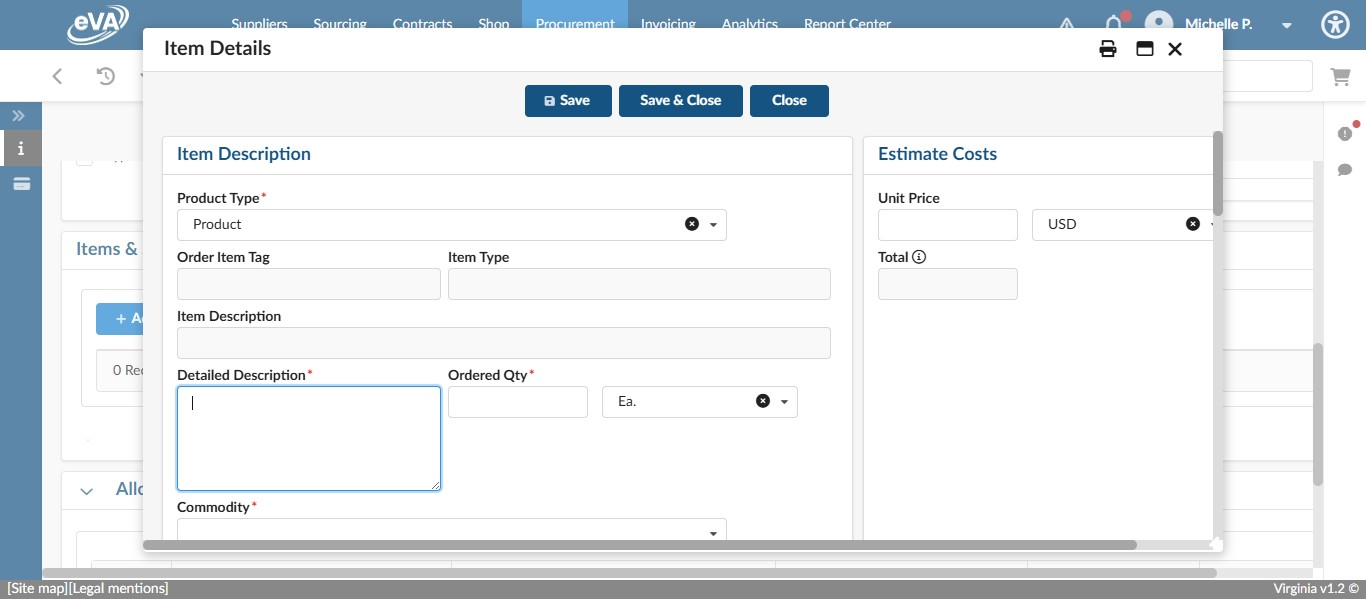Clear the USD currency selection
Image resolution: width=1366 pixels, height=599 pixels.
[x=1192, y=224]
